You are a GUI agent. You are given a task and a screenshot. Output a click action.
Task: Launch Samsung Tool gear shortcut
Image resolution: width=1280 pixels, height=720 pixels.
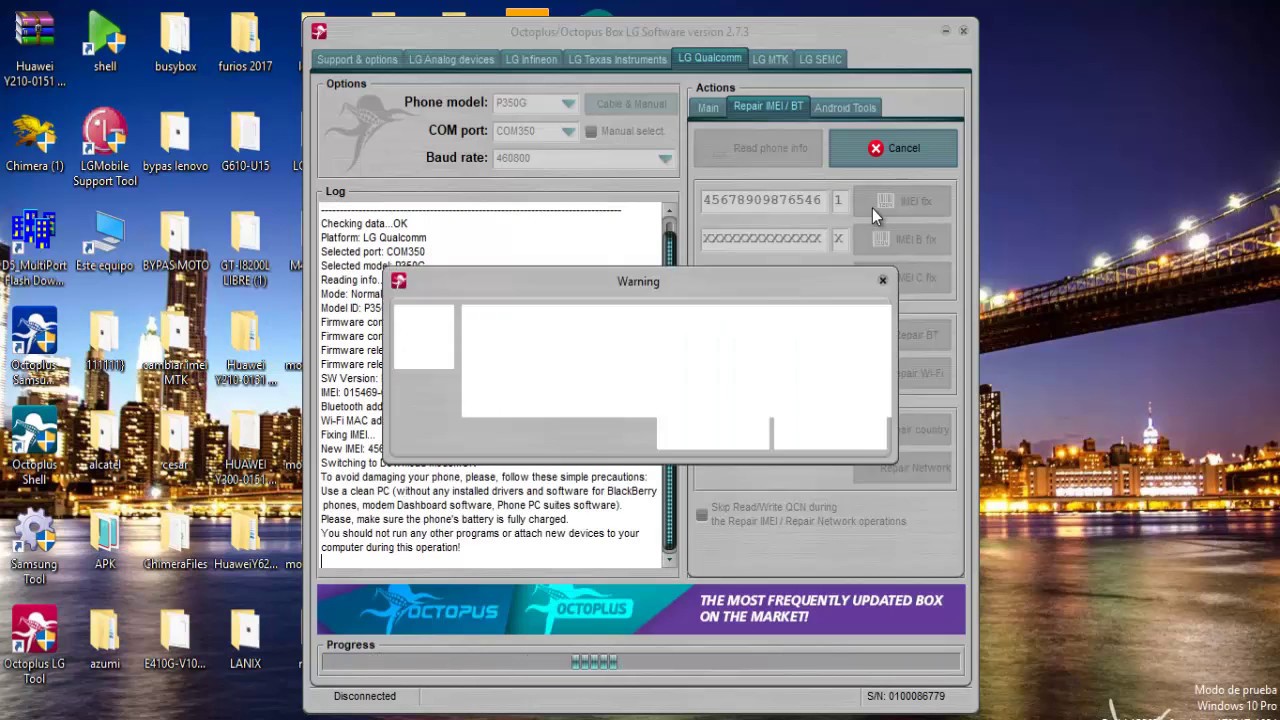click(35, 547)
